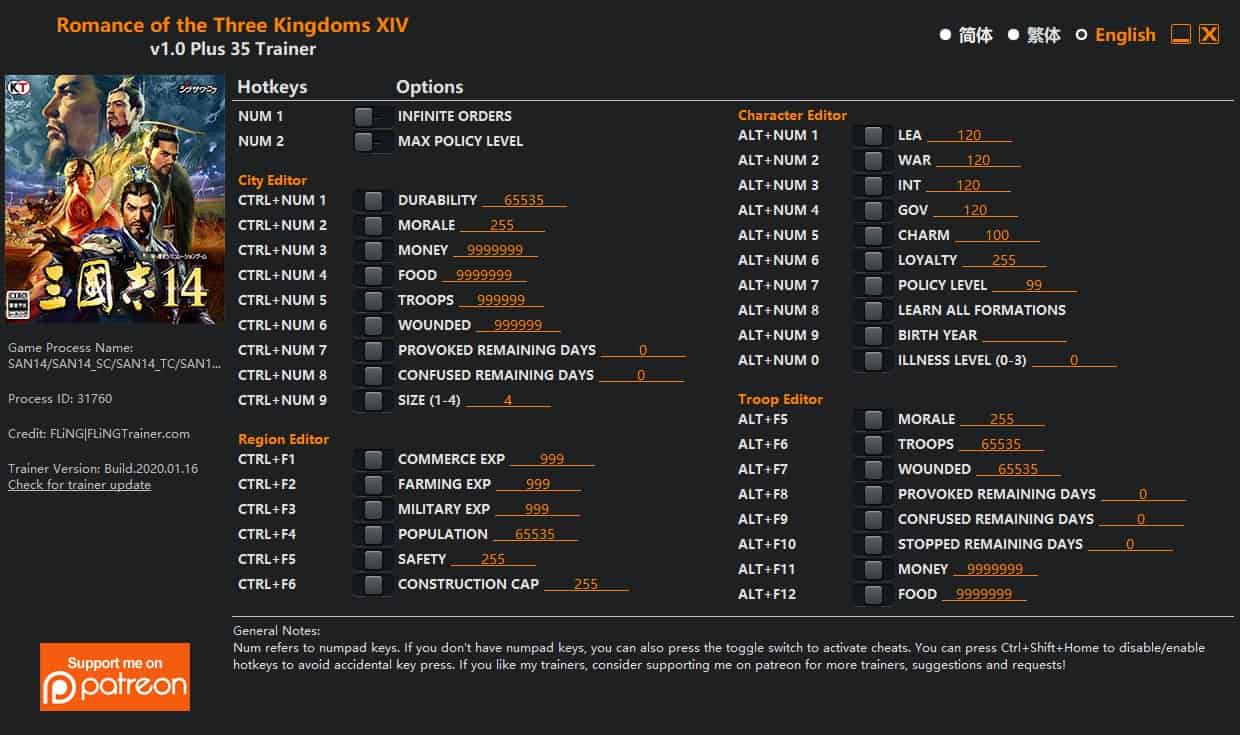Screen dimensions: 1240x735
Task: Edit the city MONEY value field
Action: (x=495, y=250)
